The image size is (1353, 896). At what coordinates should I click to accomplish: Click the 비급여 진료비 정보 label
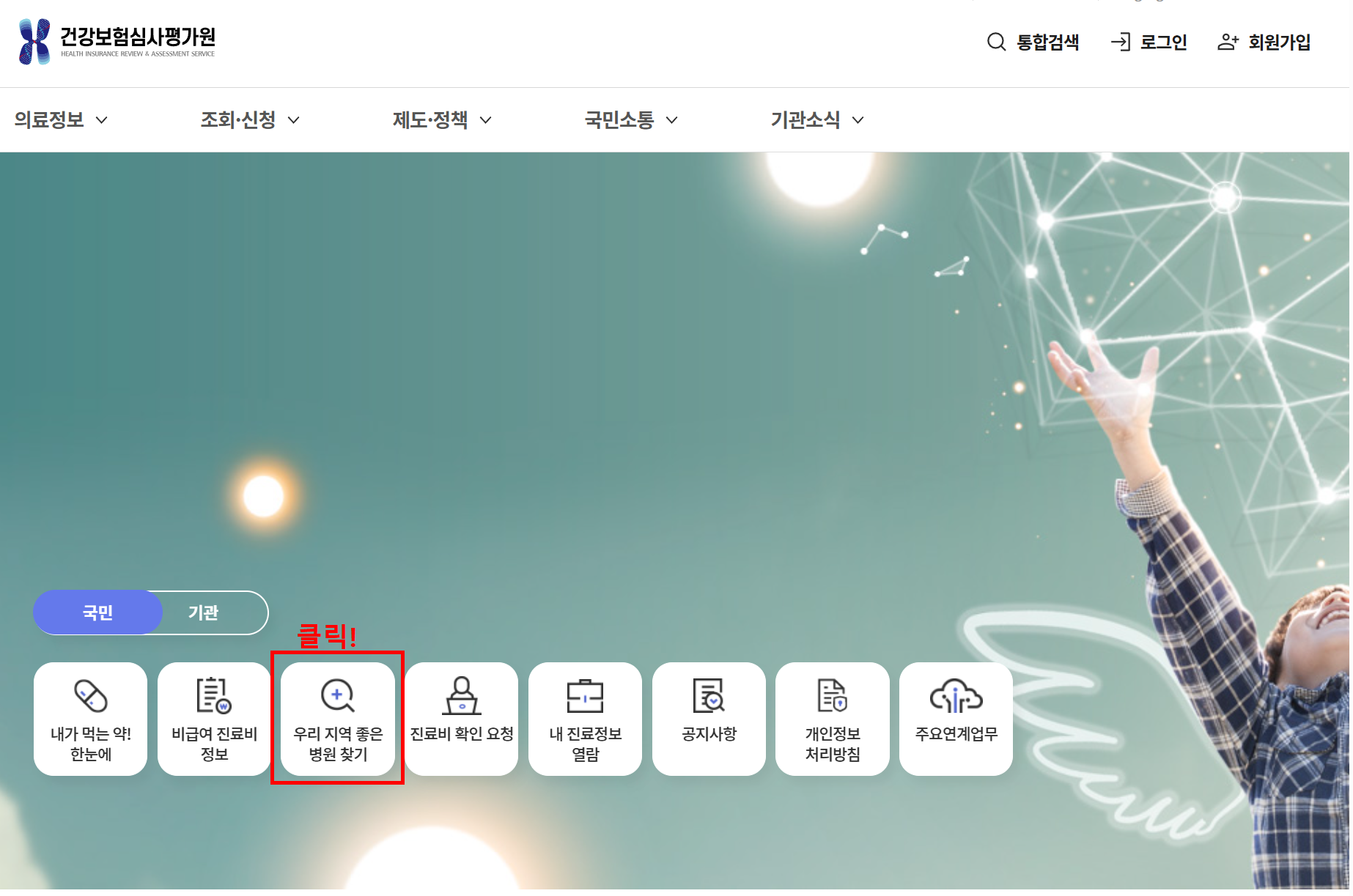coord(214,744)
